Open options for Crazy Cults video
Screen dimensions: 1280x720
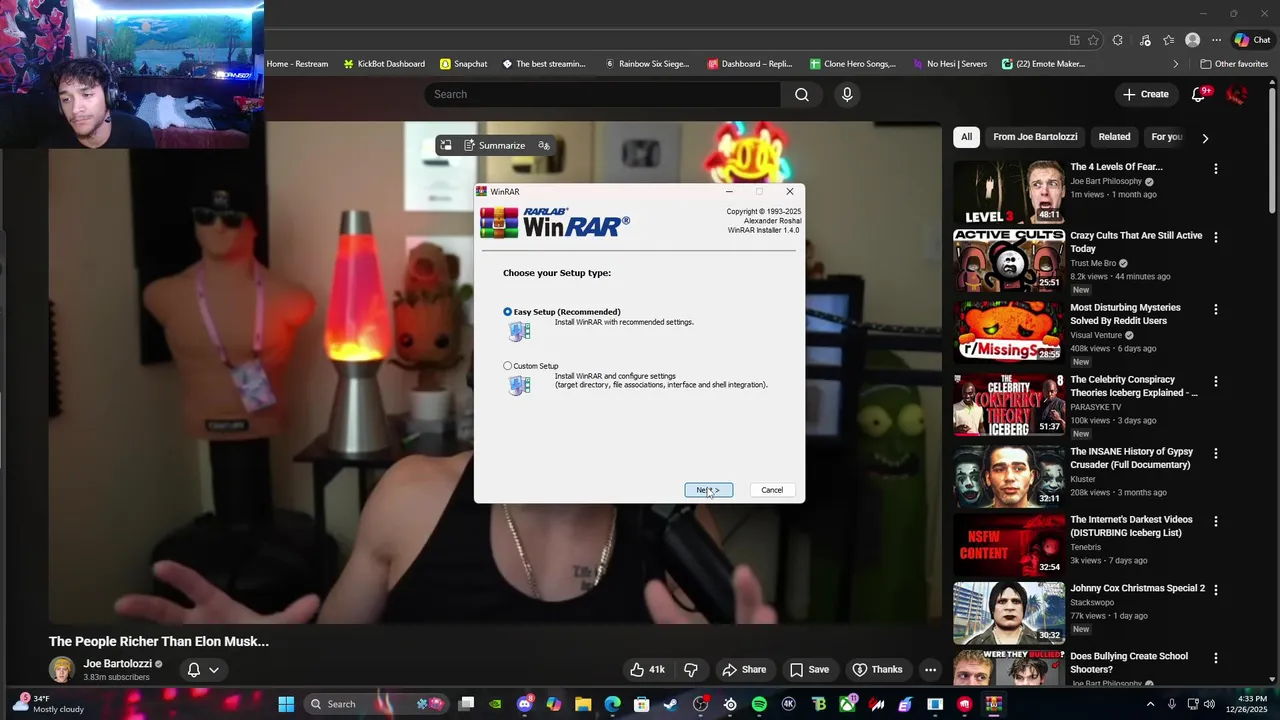pyautogui.click(x=1216, y=238)
